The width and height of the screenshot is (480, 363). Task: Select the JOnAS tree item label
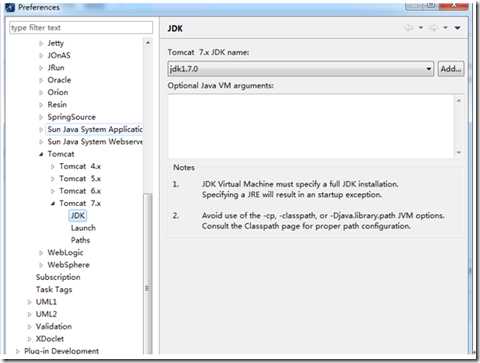click(59, 55)
